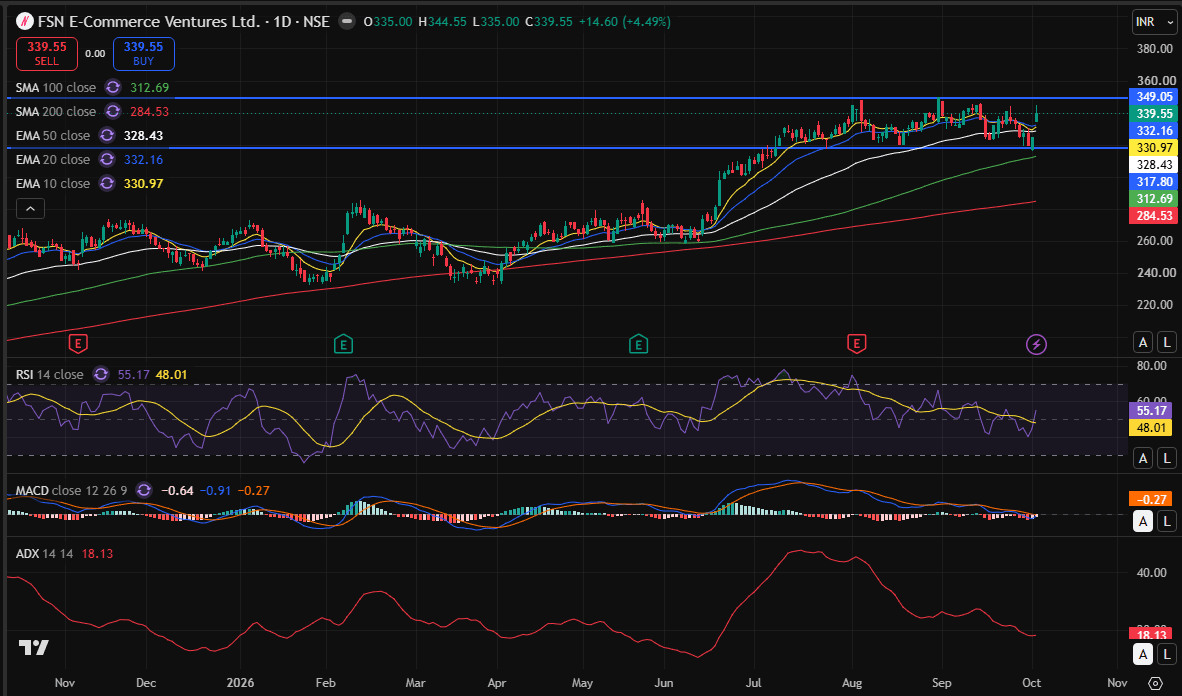Click the RSI indicator refresh icon

pyautogui.click(x=101, y=374)
